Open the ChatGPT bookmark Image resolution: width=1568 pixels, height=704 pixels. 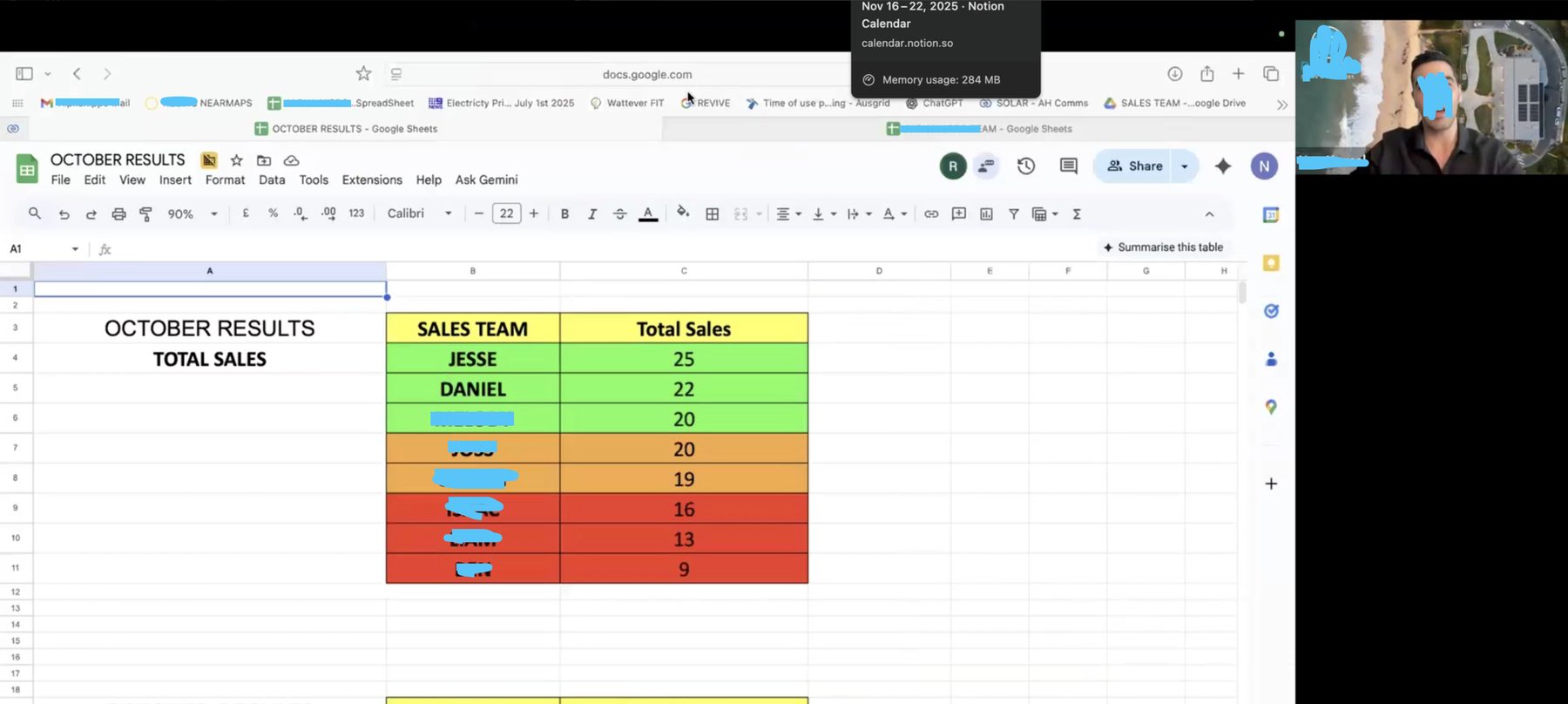[x=934, y=103]
